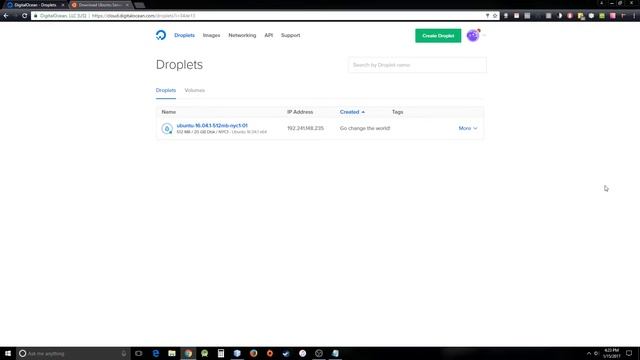Launch Microsoft Edge from the taskbar
The image size is (640, 360).
[156, 353]
